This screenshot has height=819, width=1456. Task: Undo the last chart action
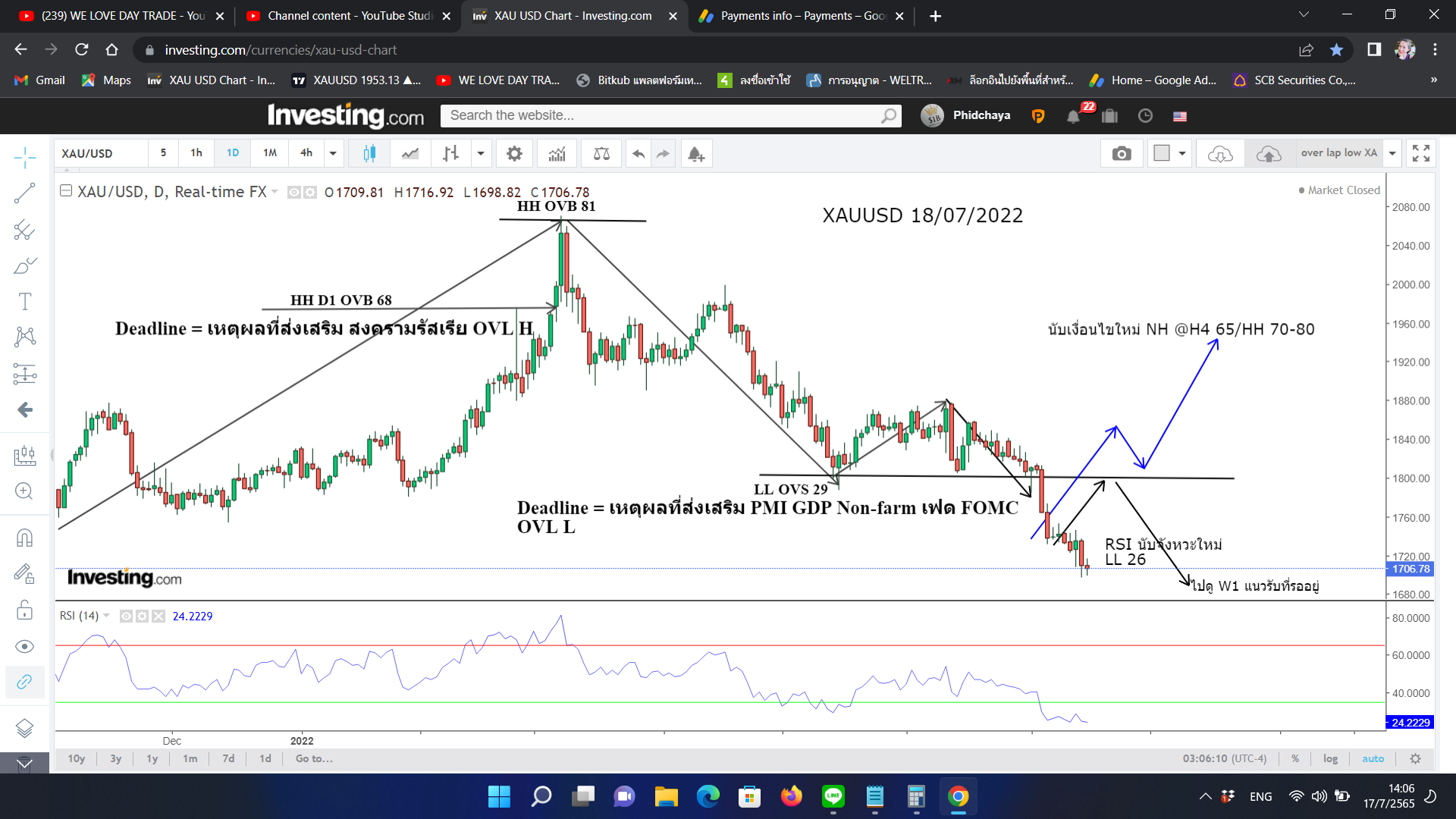(x=639, y=154)
